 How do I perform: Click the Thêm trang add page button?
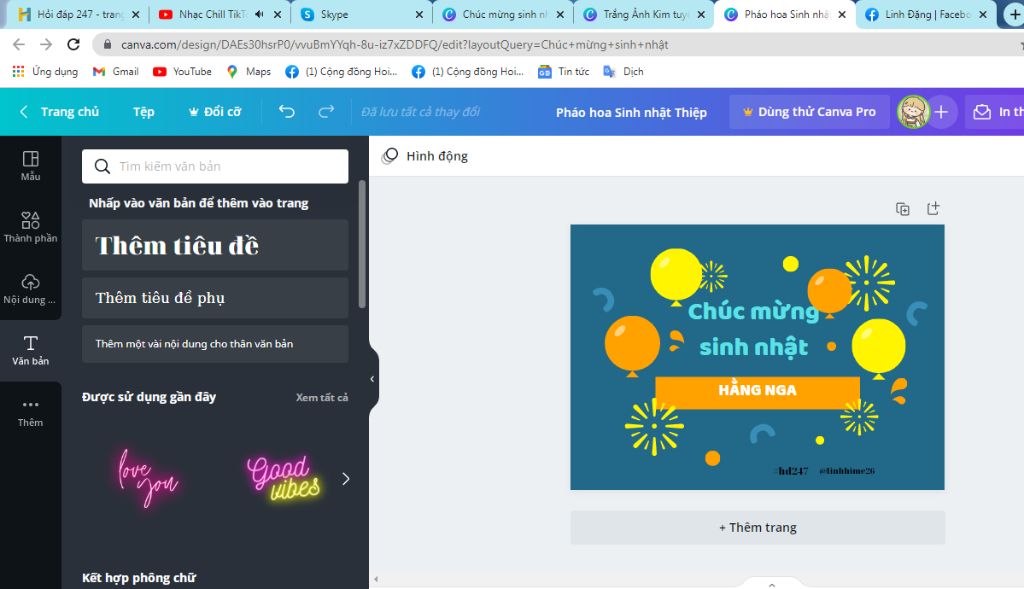758,528
